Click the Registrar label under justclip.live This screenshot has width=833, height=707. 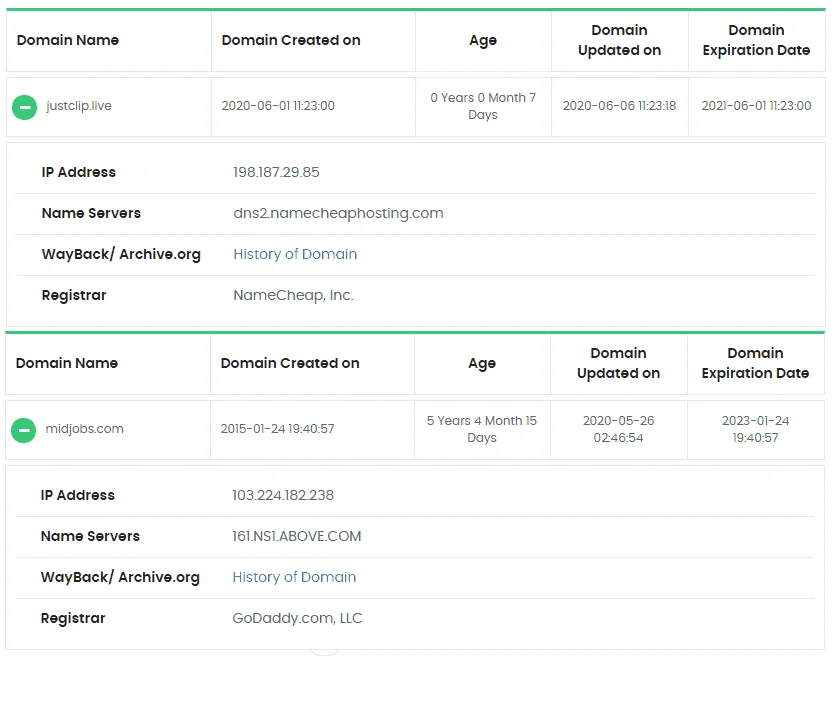click(74, 296)
